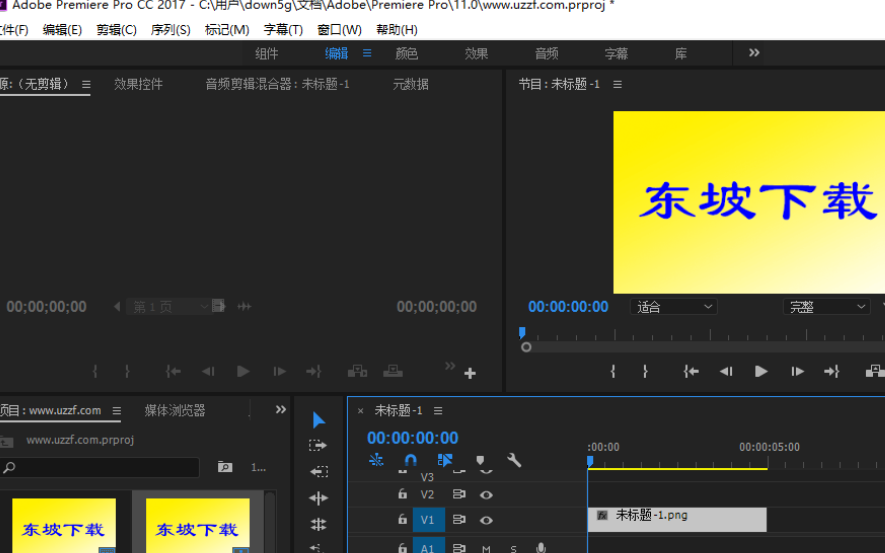Image resolution: width=885 pixels, height=553 pixels.
Task: Select the Track Select Backward tool
Action: coord(318,471)
